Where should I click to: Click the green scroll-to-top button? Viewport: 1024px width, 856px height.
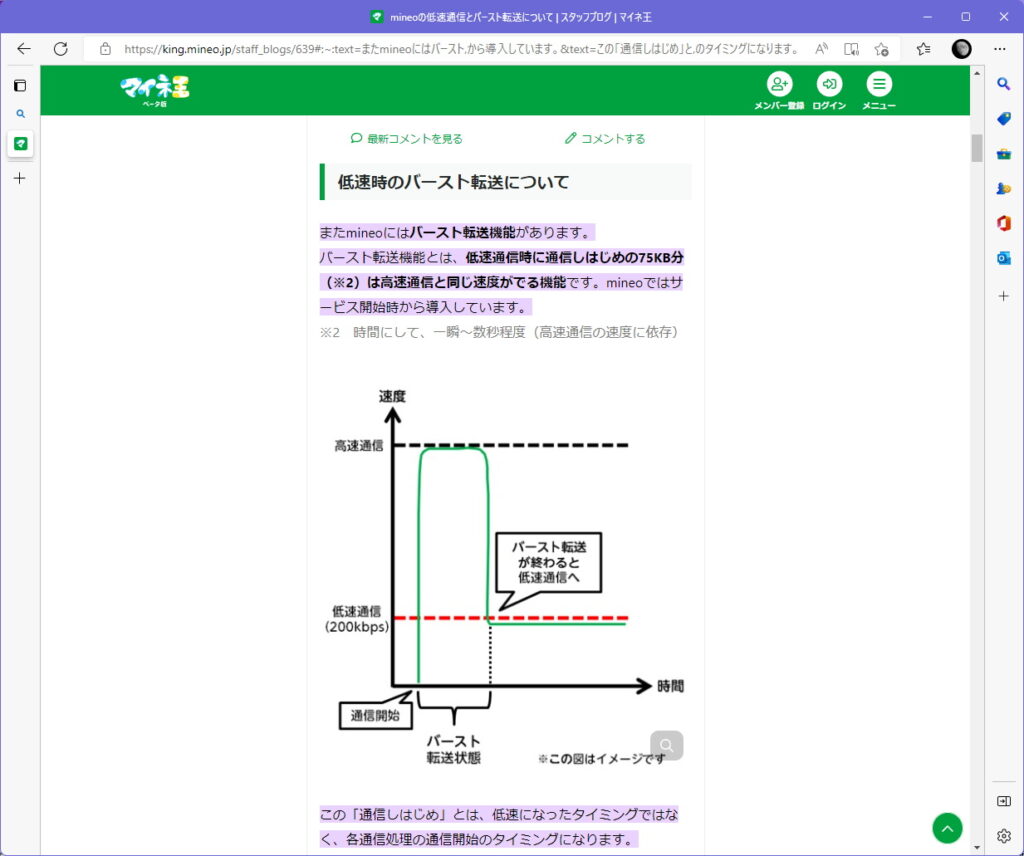(x=947, y=828)
